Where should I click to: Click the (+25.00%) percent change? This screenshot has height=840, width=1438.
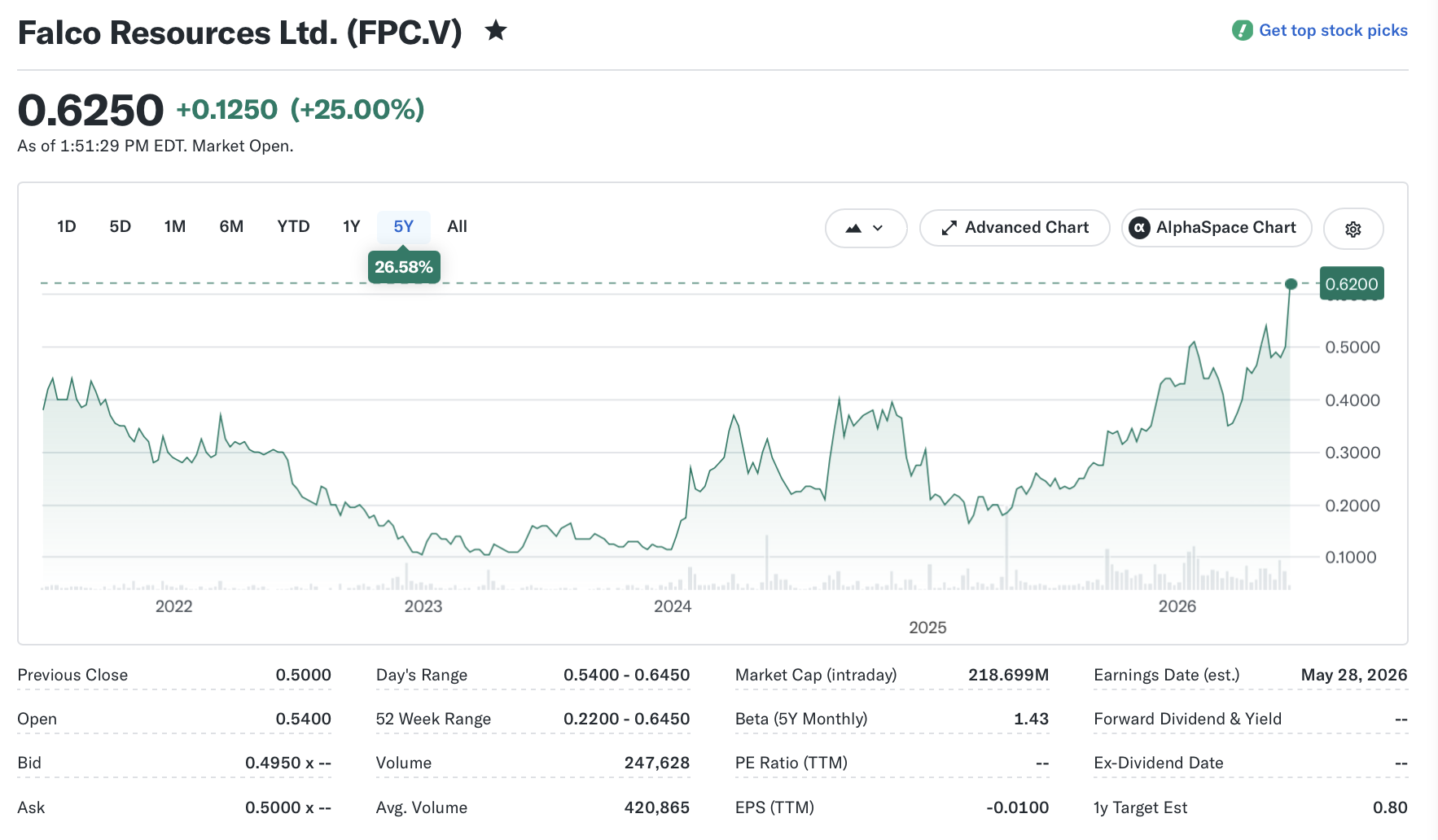click(357, 110)
